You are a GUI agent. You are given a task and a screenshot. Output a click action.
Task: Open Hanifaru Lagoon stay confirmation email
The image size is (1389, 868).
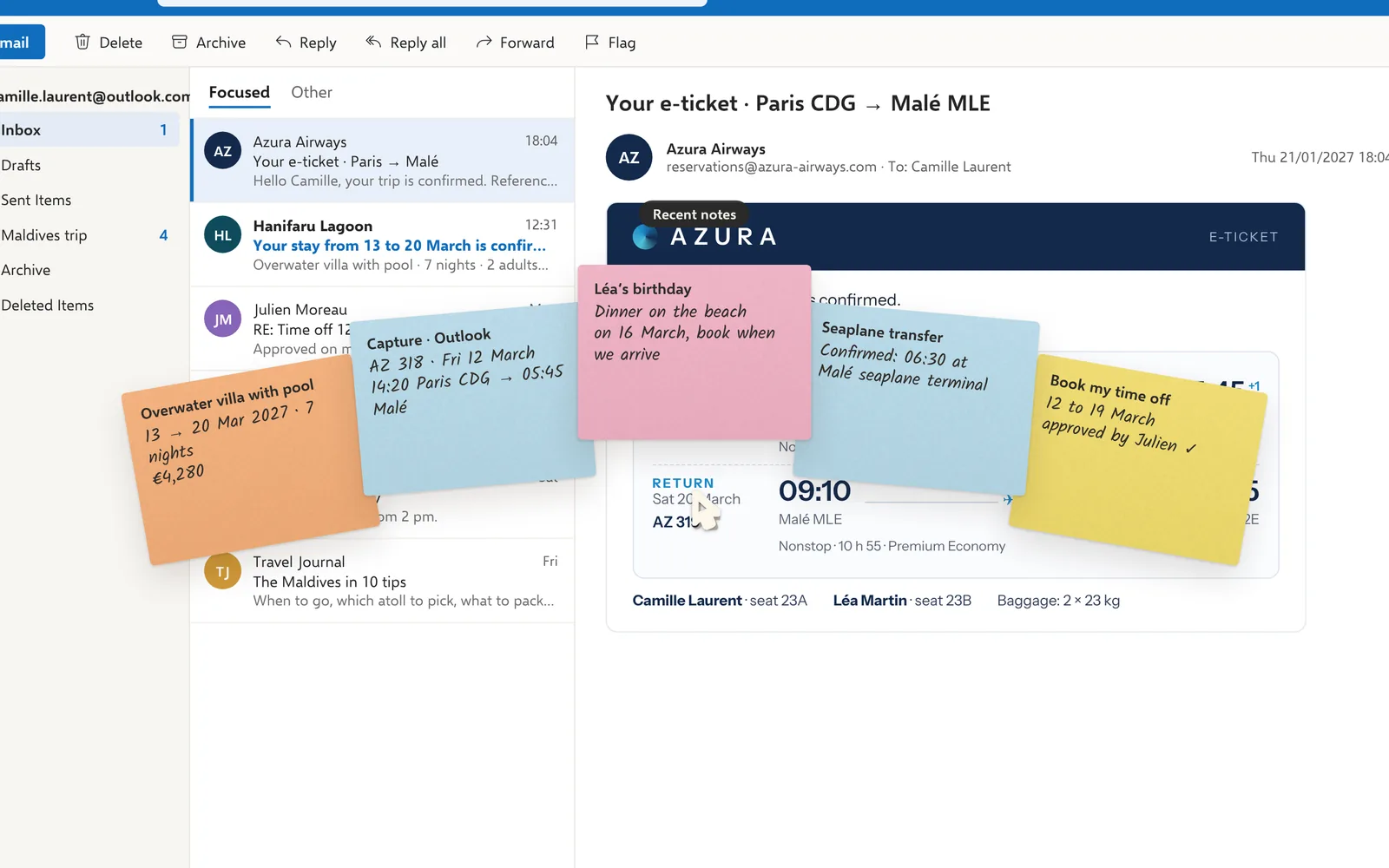click(383, 245)
